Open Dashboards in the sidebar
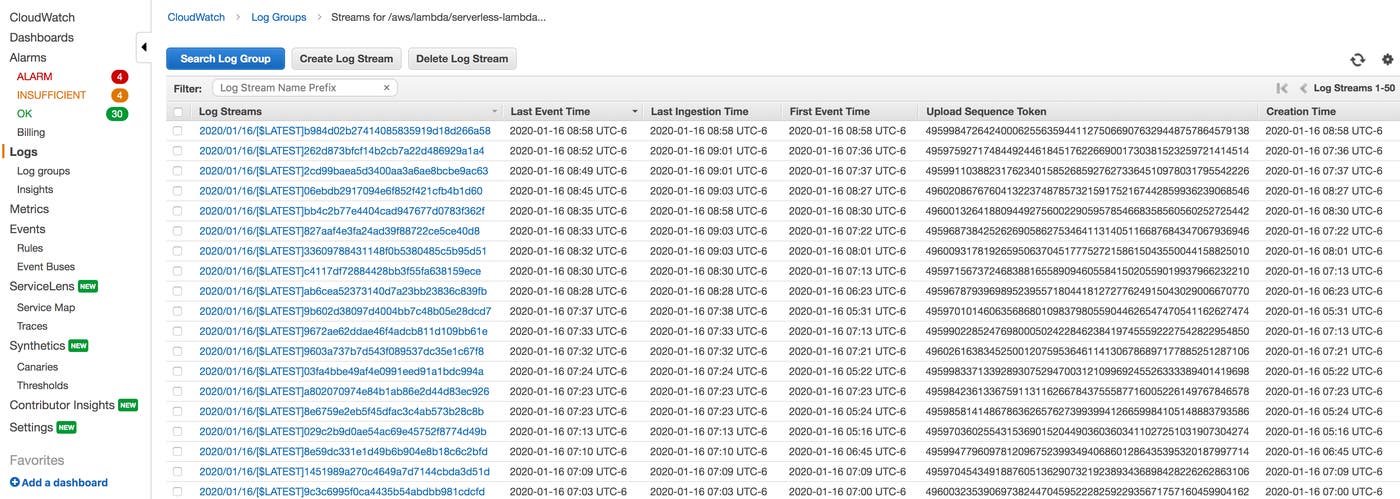1400x499 pixels. [42, 37]
